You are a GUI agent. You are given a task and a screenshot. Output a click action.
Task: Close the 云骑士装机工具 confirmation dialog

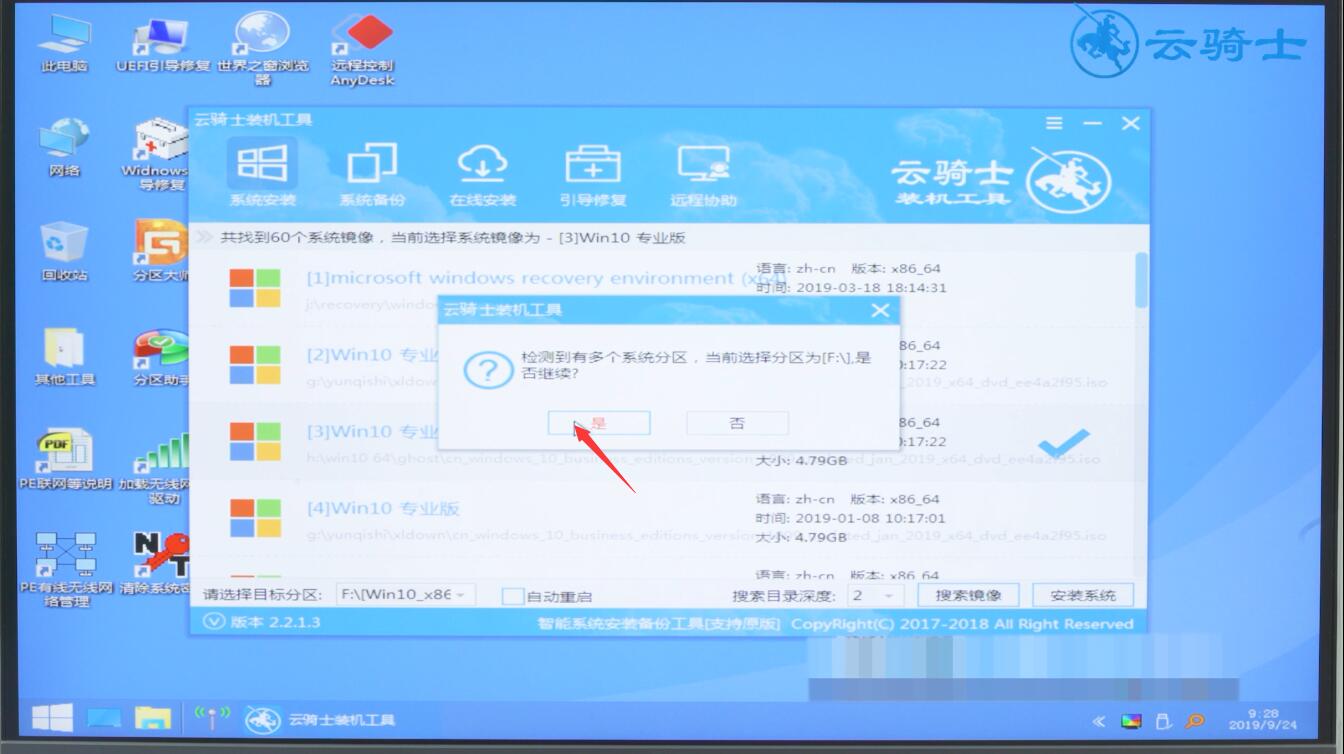(x=880, y=310)
